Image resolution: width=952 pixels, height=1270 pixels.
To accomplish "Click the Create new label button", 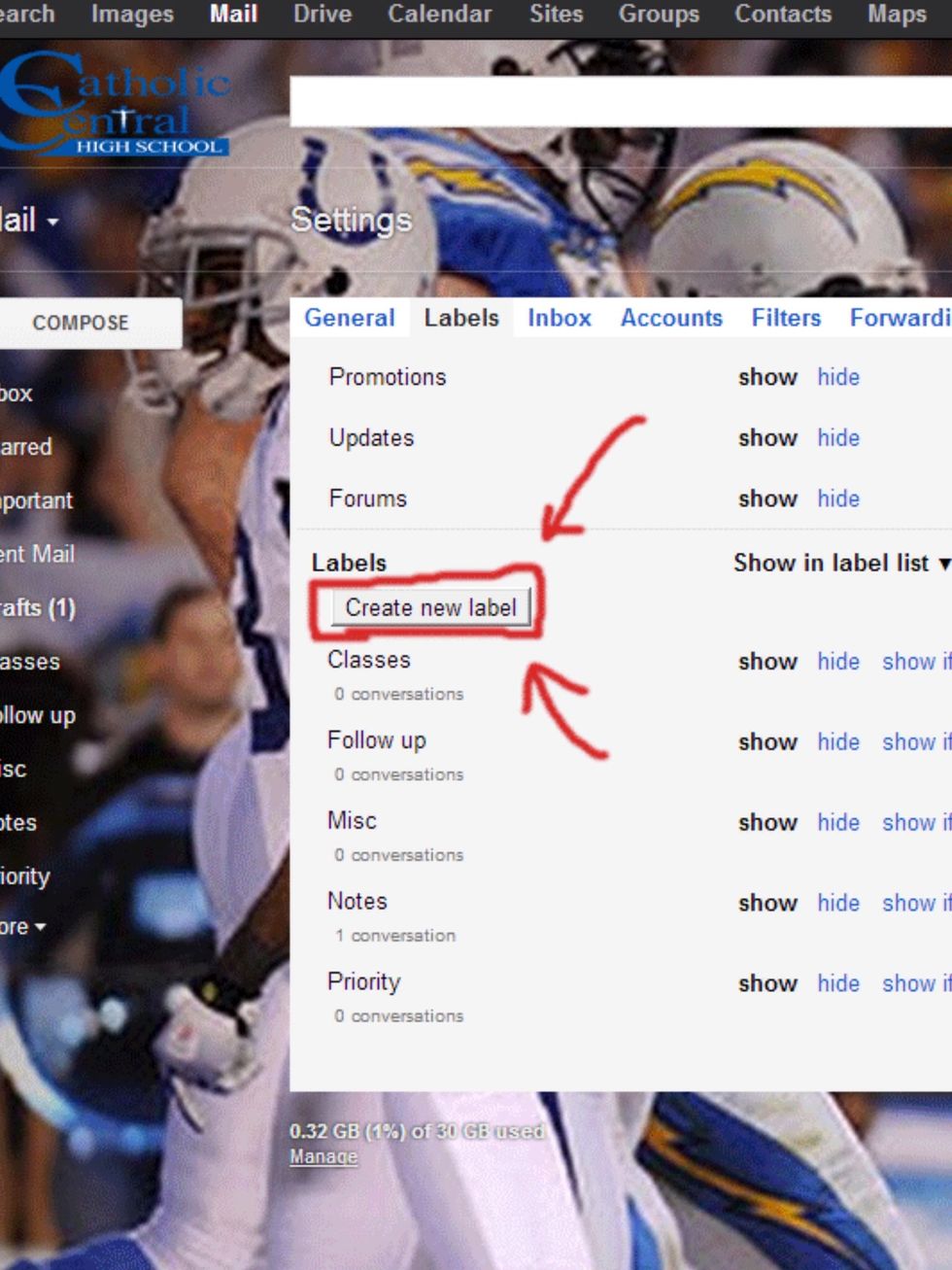I will tap(430, 608).
